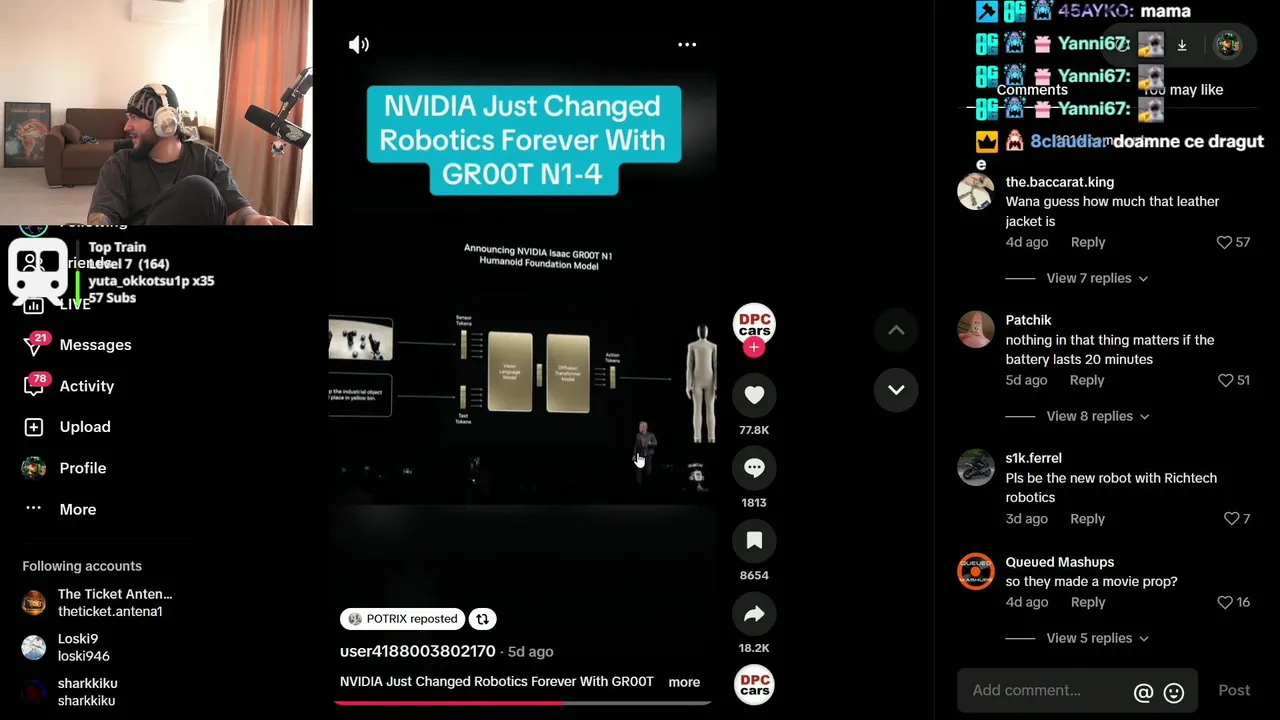Open Profile in sidebar

click(83, 468)
